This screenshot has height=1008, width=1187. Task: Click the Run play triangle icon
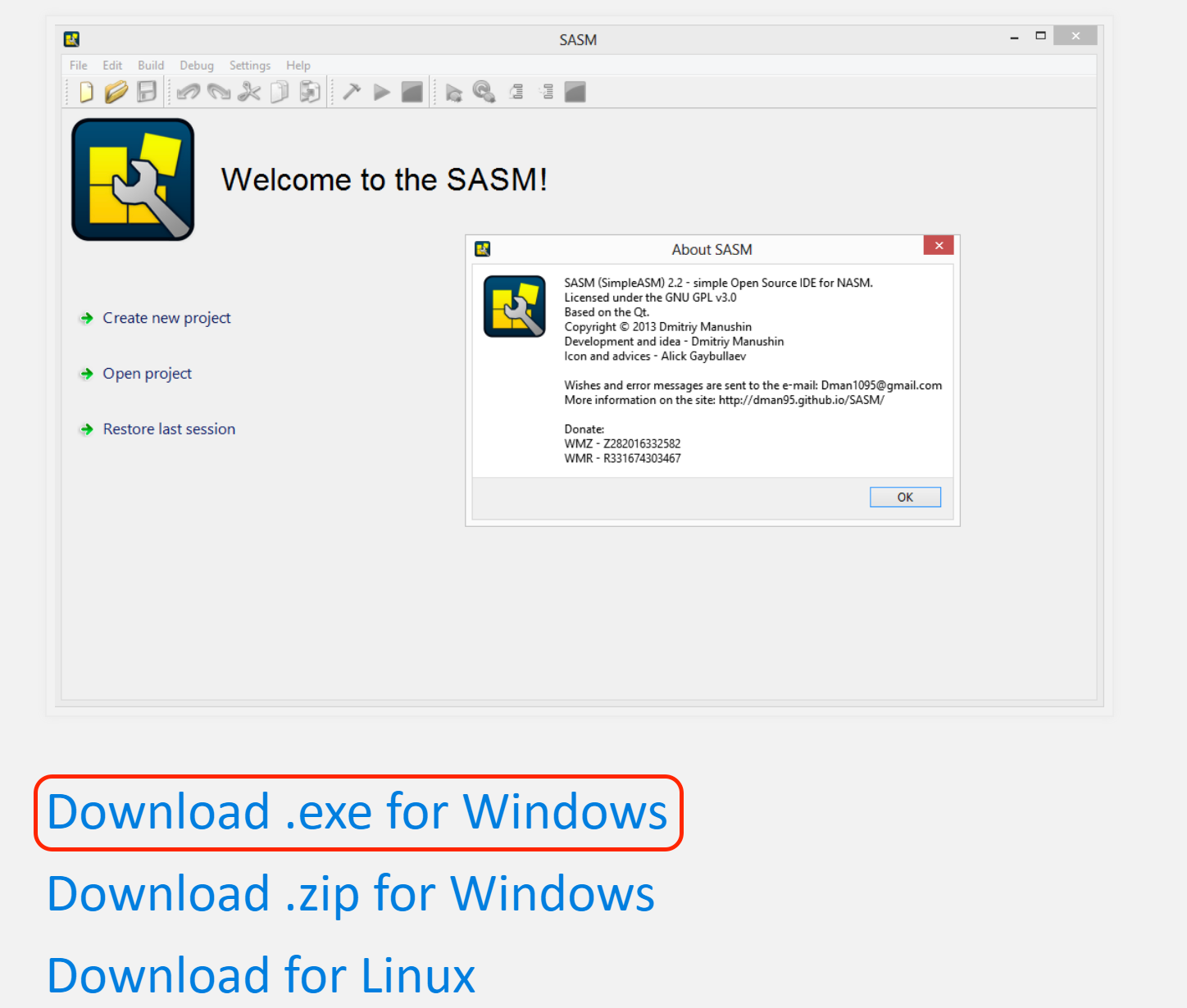pyautogui.click(x=381, y=92)
